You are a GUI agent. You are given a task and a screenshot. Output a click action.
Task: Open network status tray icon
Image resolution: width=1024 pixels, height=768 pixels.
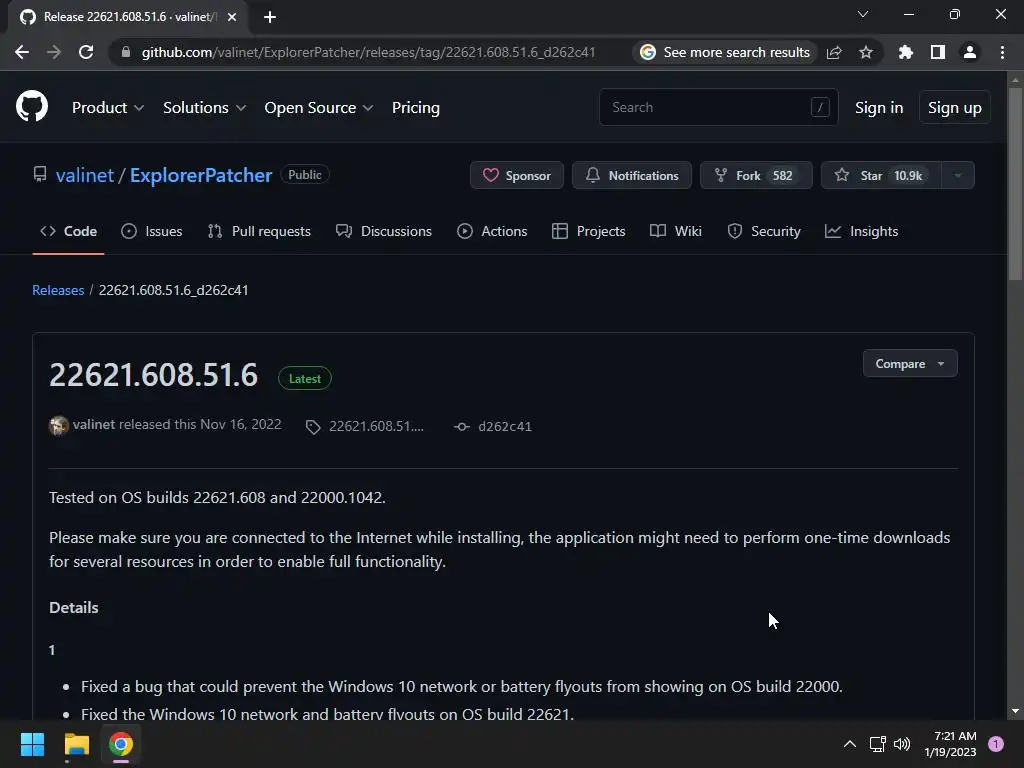coord(877,744)
